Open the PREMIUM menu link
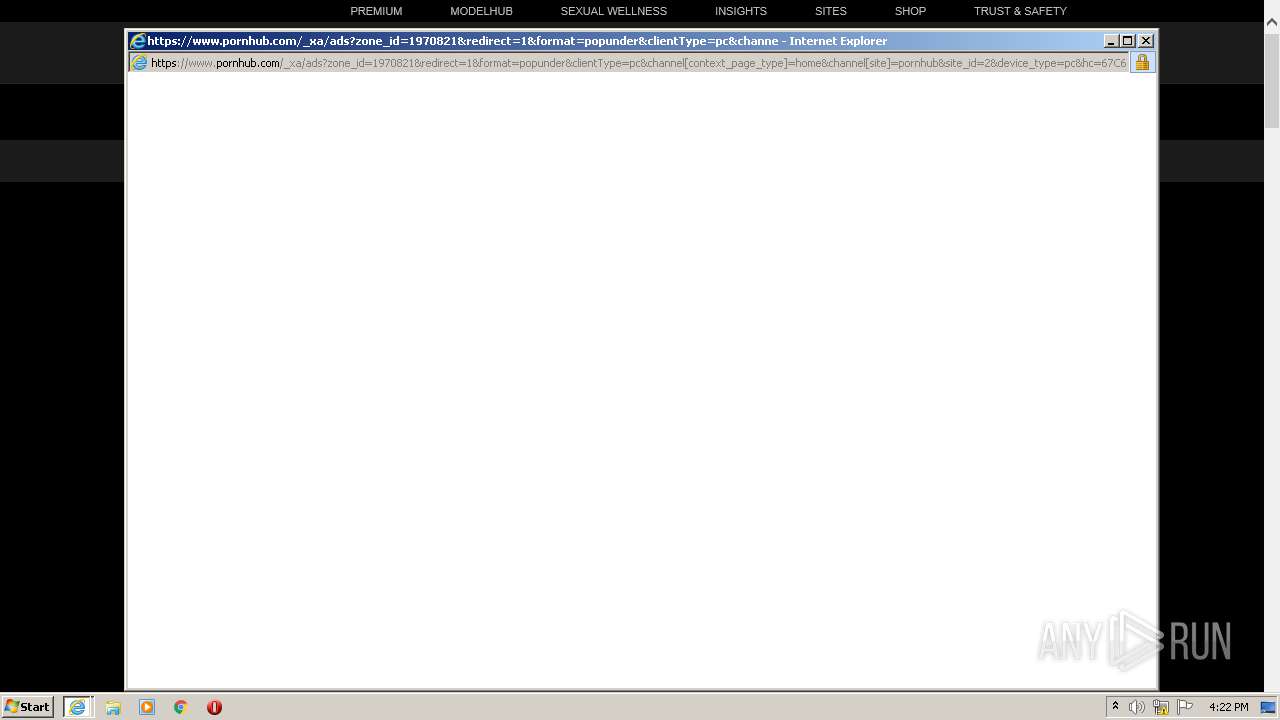The height and width of the screenshot is (720, 1280). pos(376,11)
